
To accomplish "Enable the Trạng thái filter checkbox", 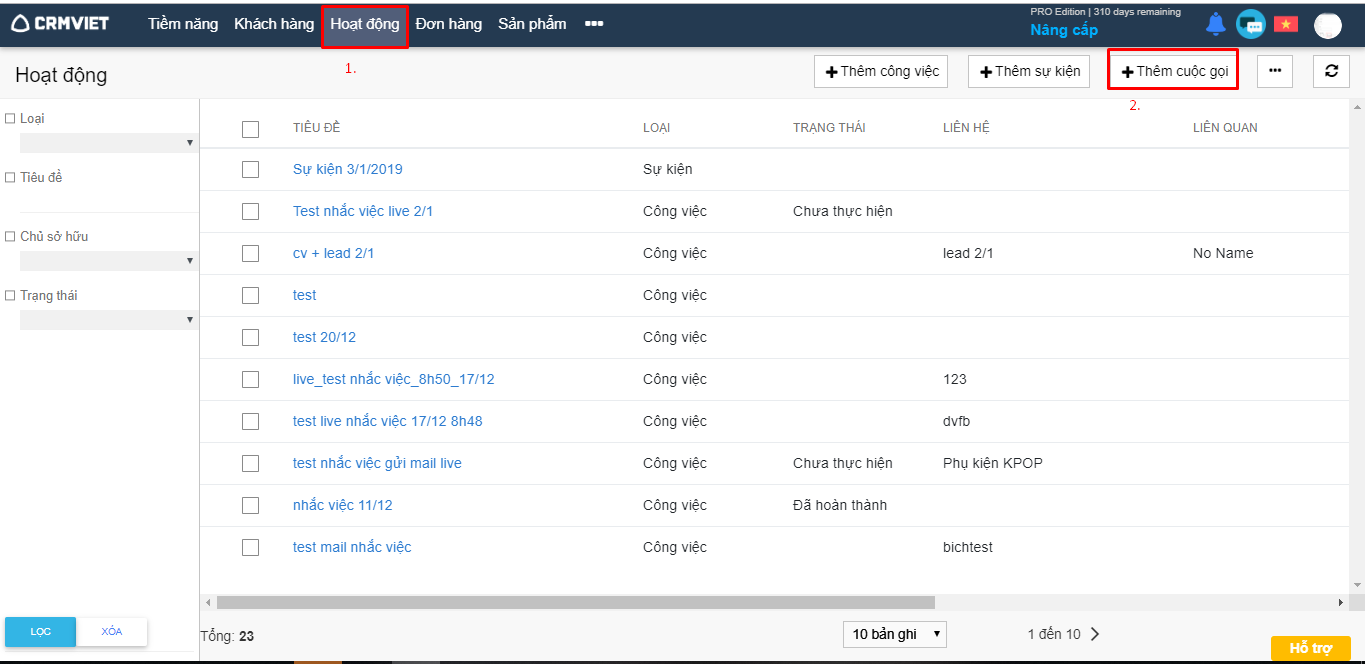I will coord(10,296).
